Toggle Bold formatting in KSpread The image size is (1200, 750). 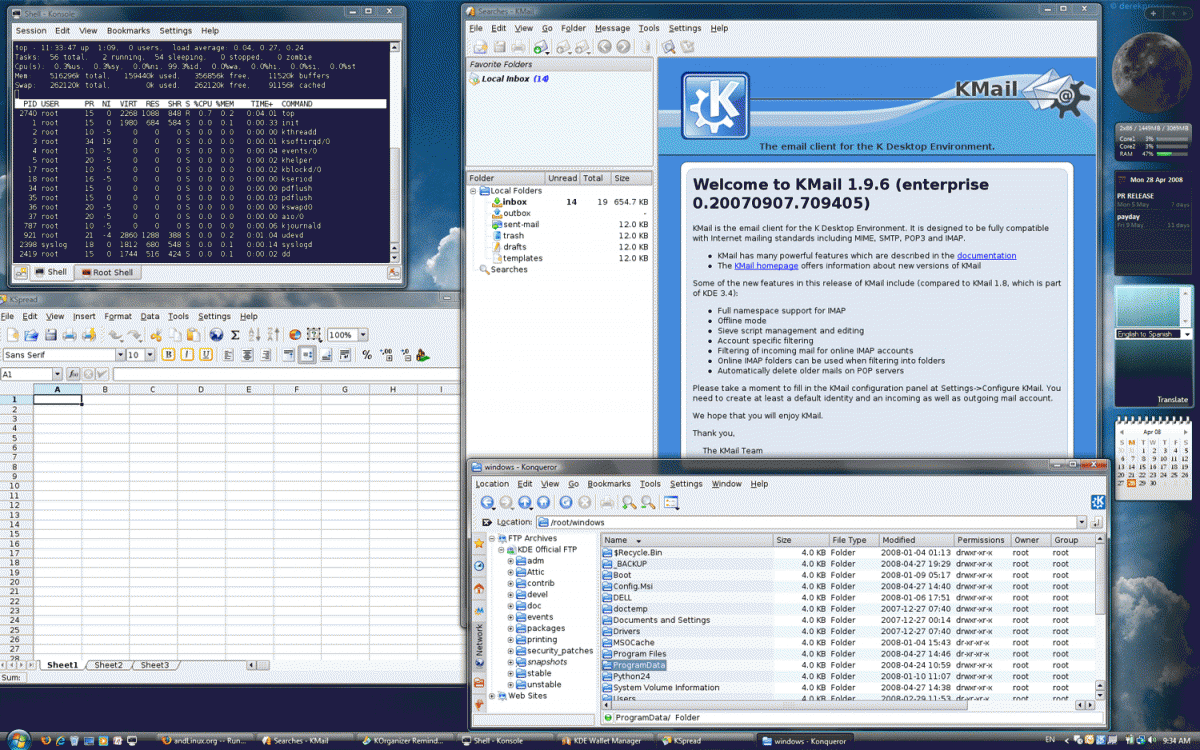pyautogui.click(x=168, y=355)
